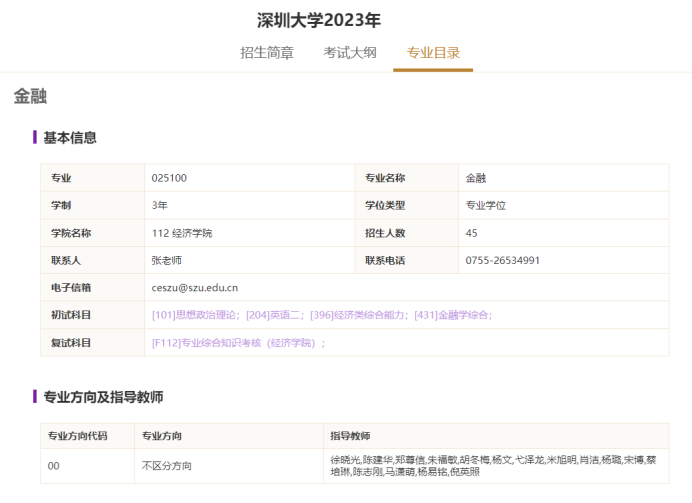Open the [431]金融学综合 subject link
692x503 pixels.
point(452,315)
